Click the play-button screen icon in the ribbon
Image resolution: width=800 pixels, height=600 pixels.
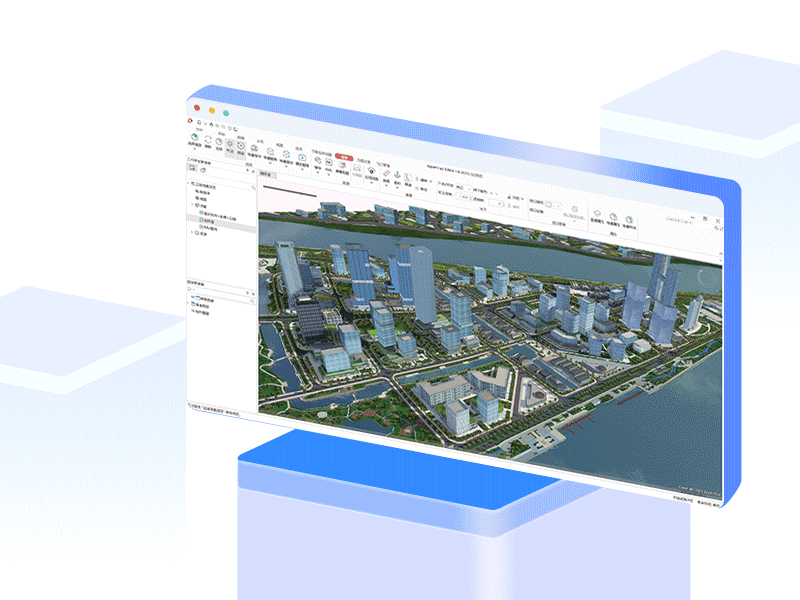301,158
